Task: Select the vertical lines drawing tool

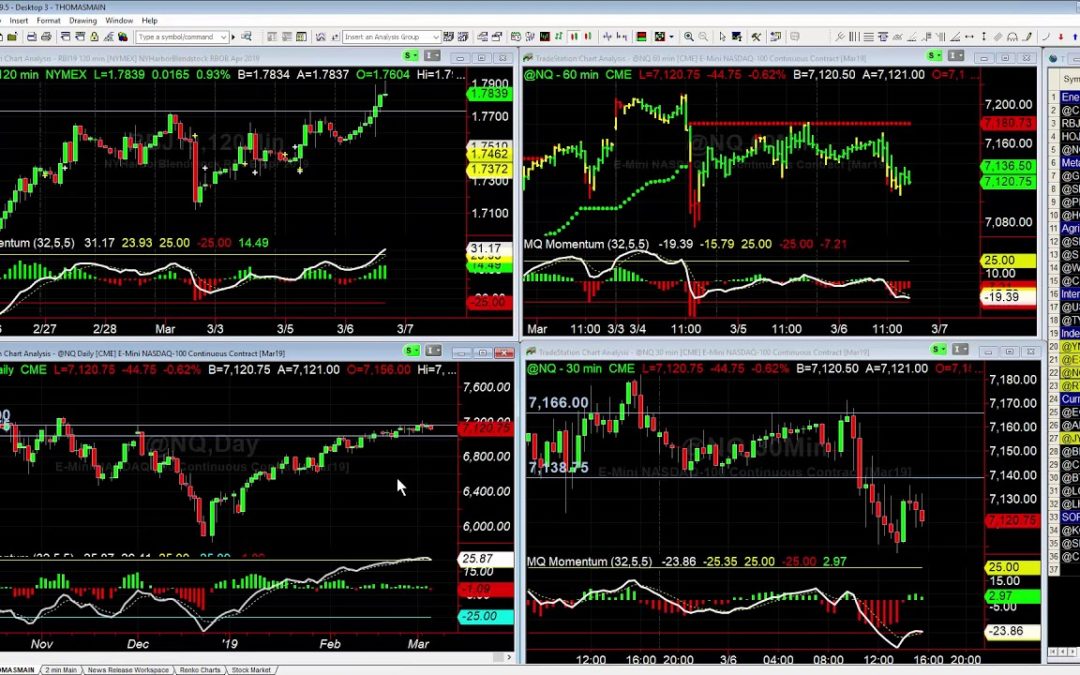Action: [854, 37]
